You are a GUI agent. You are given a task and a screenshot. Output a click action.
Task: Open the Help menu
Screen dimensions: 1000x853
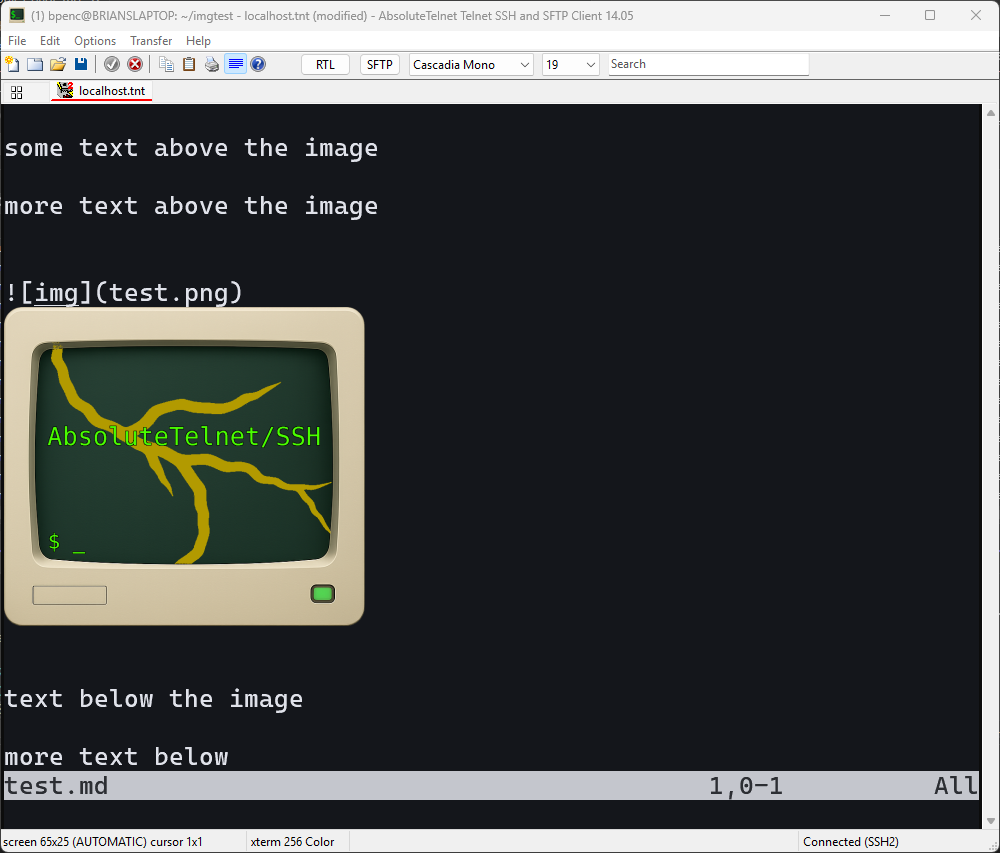(x=198, y=41)
